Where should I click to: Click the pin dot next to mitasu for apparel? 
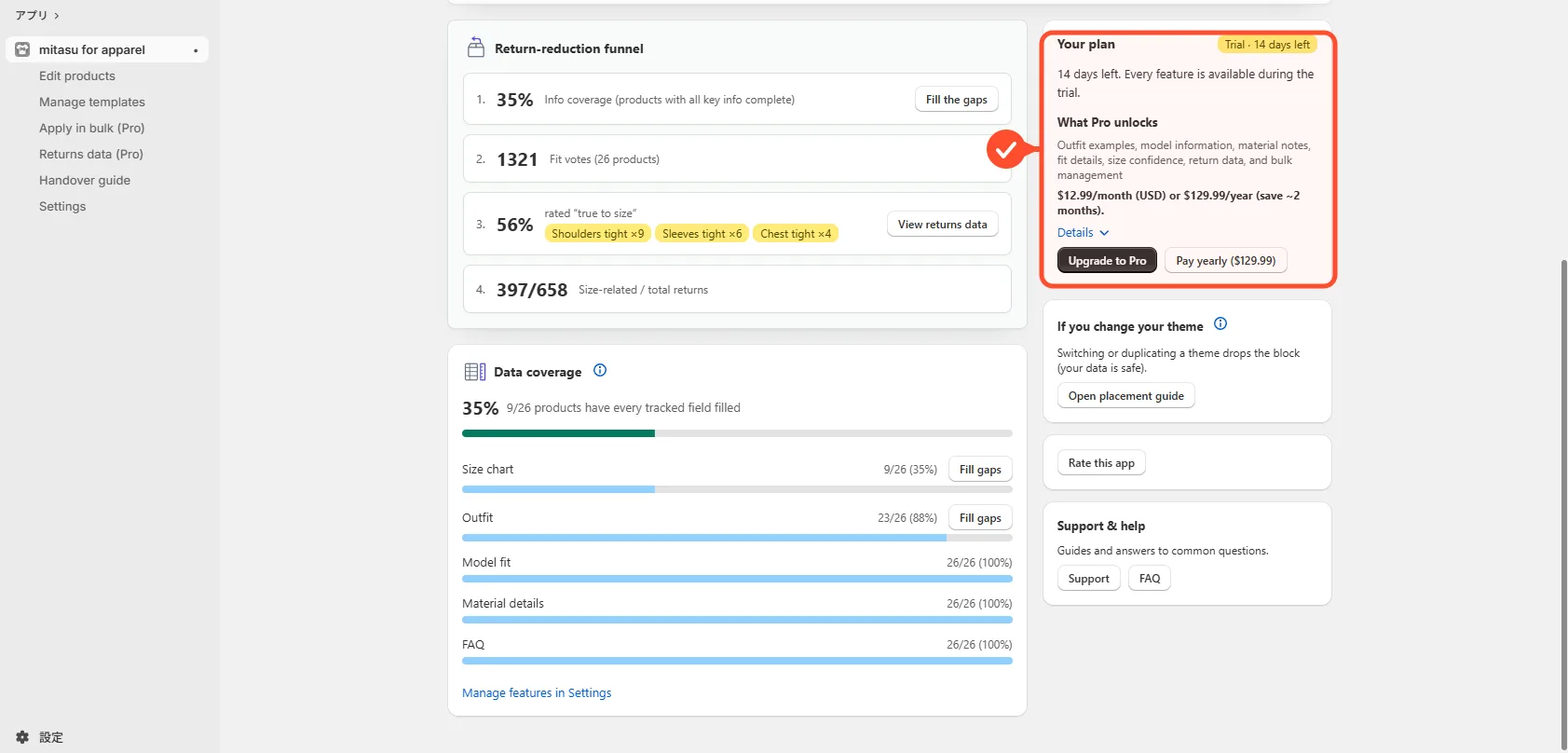coord(196,50)
